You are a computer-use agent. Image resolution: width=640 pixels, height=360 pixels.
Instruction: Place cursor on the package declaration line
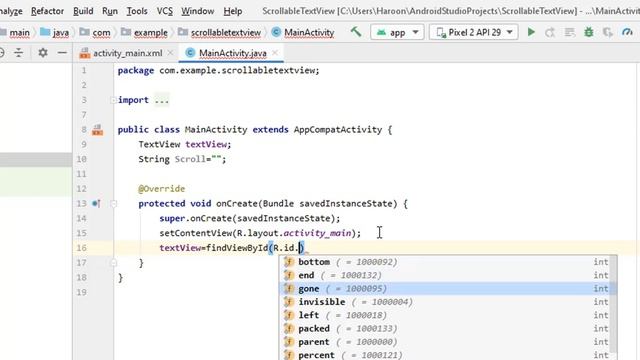pyautogui.click(x=219, y=70)
